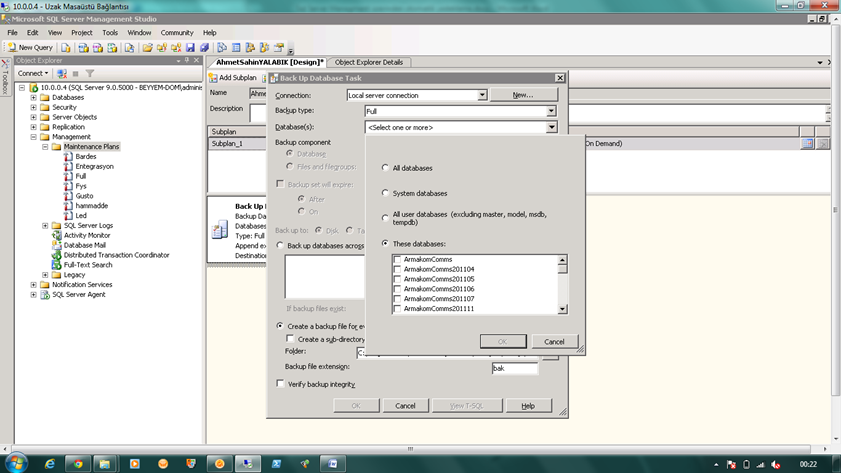
Task: Select the SQL Server Agent node
Action: point(78,294)
